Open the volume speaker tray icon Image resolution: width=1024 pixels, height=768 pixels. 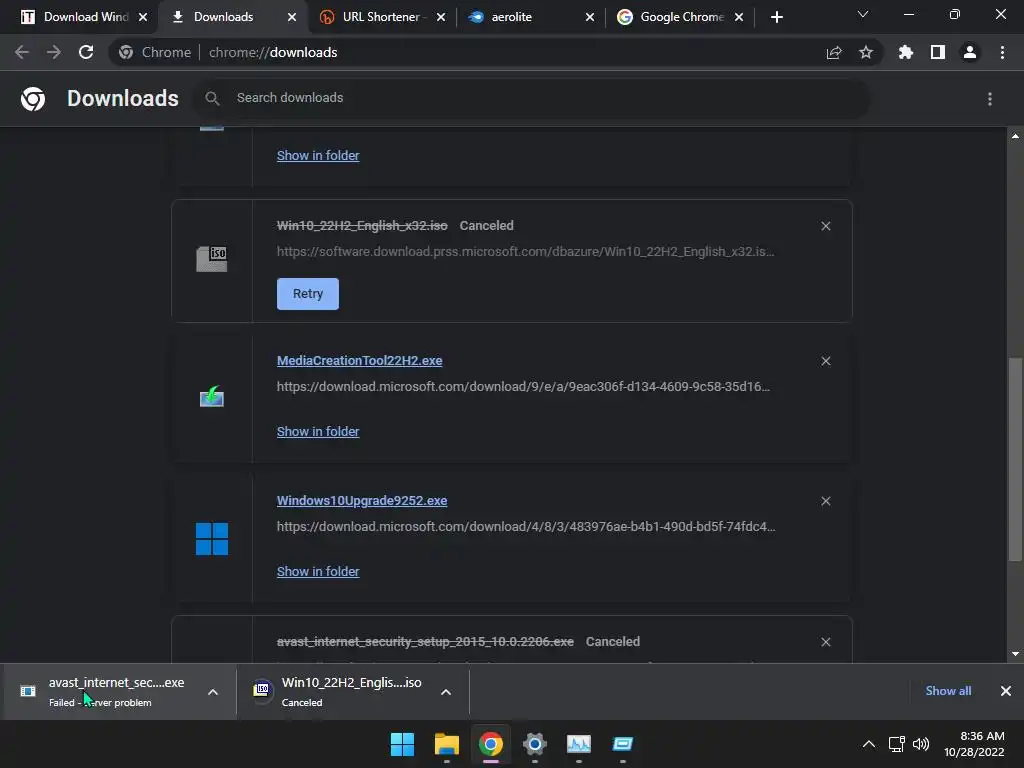click(921, 744)
